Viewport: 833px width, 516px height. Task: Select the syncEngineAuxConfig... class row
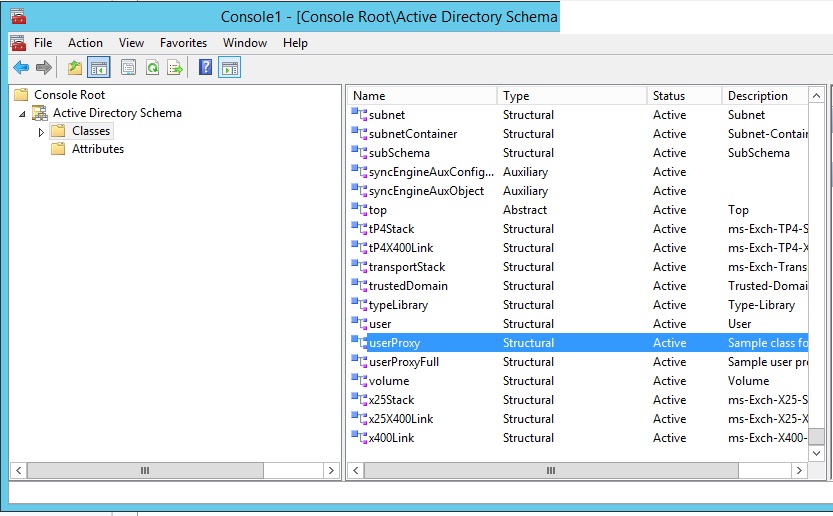[x=579, y=172]
